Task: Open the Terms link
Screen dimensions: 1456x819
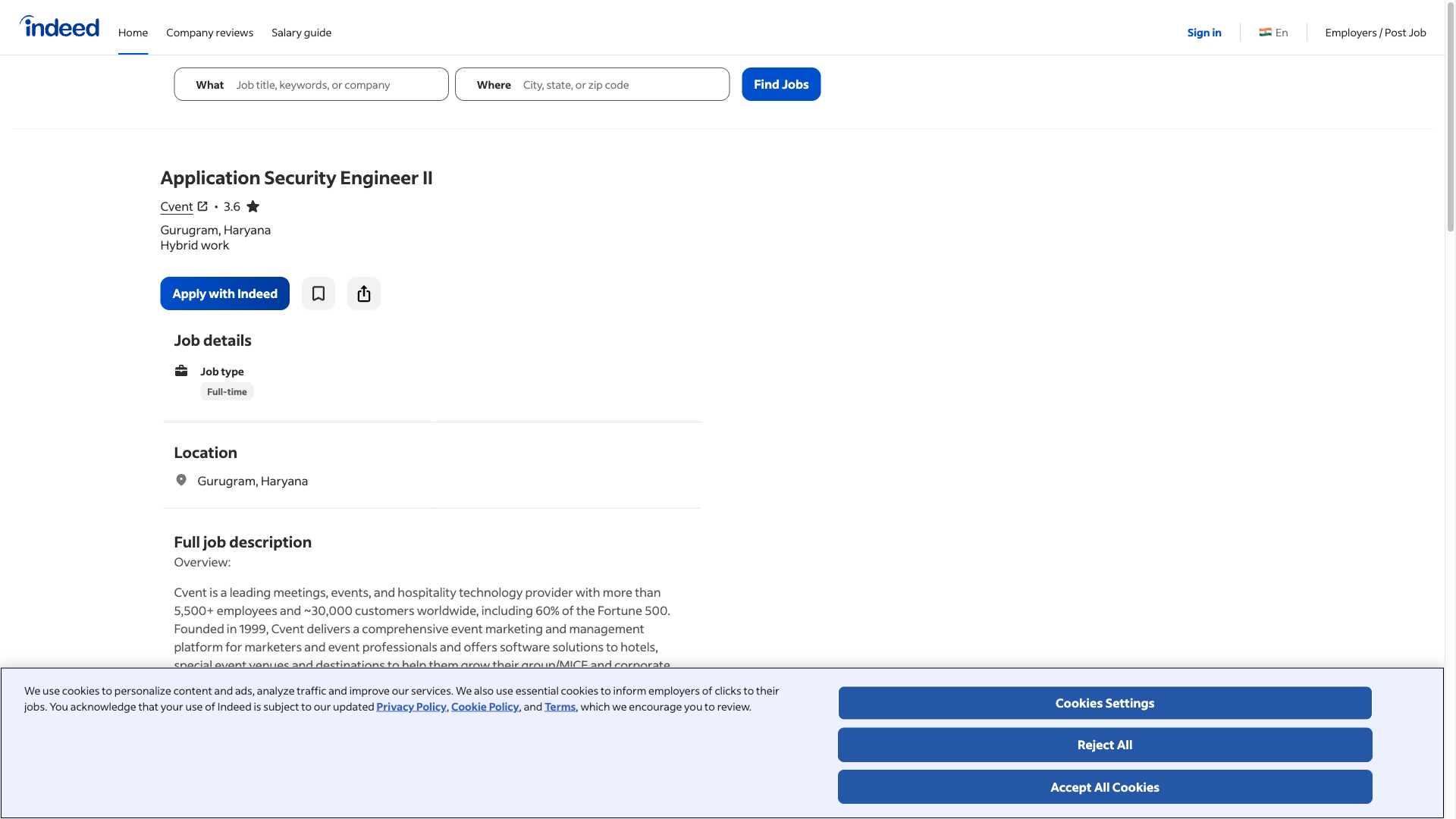Action: tap(560, 707)
